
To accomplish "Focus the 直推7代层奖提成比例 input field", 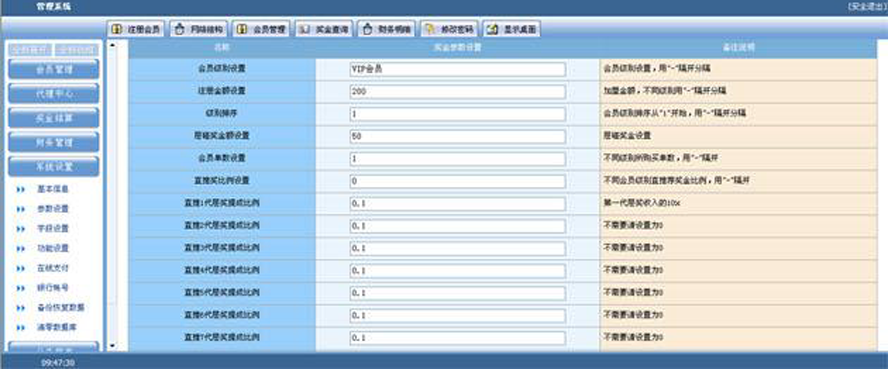I will click(458, 338).
